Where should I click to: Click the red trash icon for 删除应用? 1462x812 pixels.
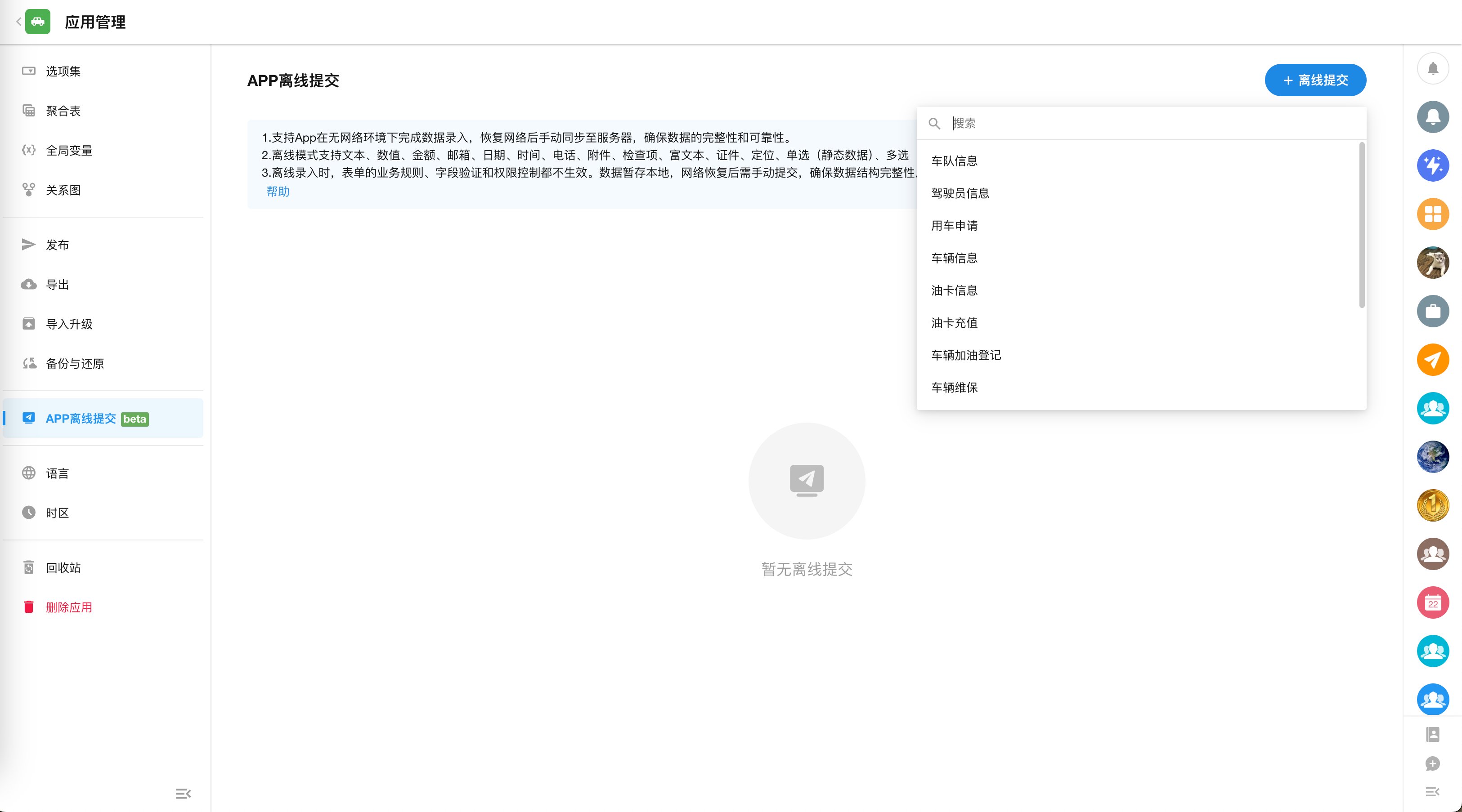28,607
